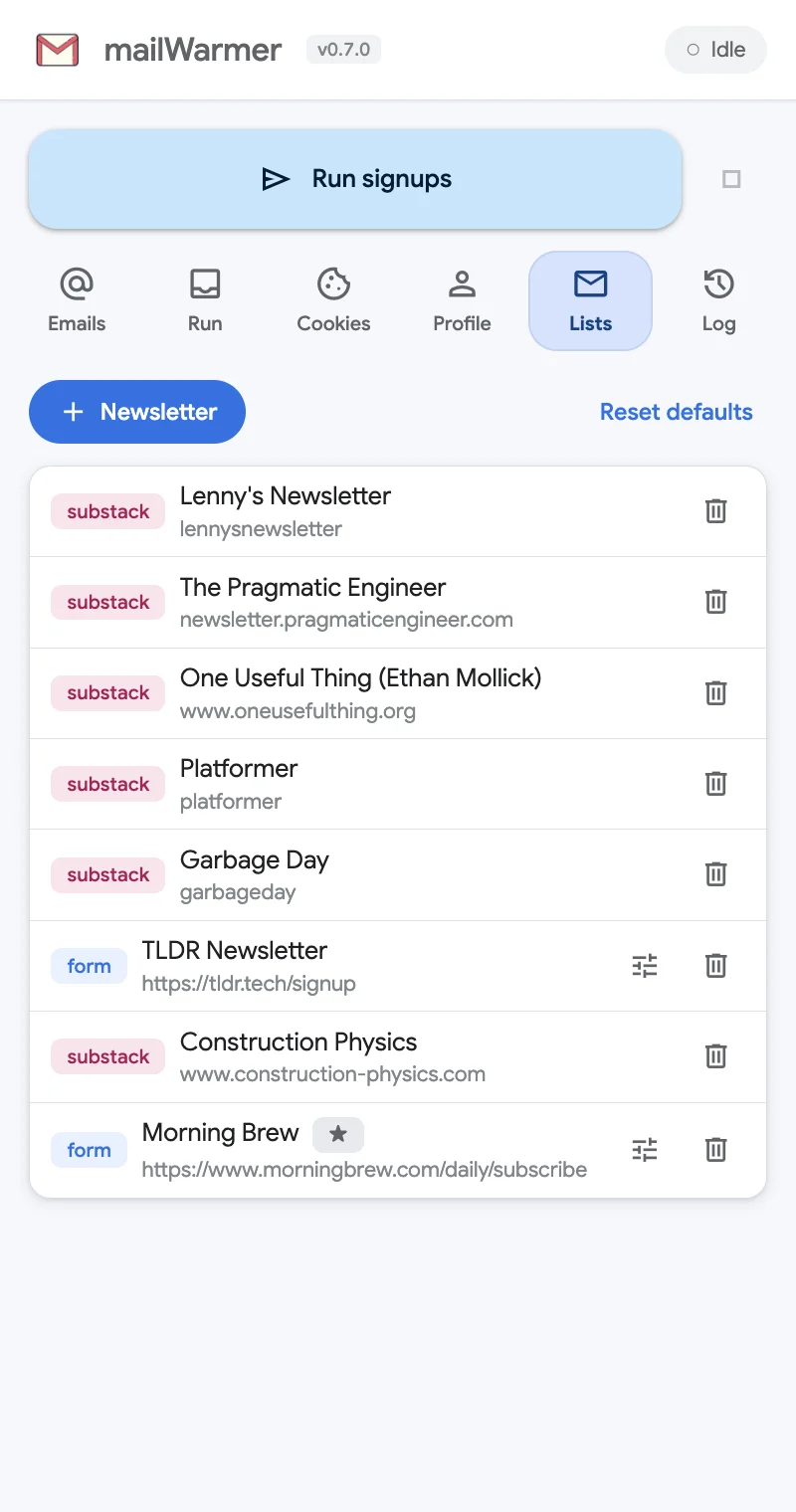Select the Platformer title
This screenshot has height=1512, width=796.
point(239,768)
